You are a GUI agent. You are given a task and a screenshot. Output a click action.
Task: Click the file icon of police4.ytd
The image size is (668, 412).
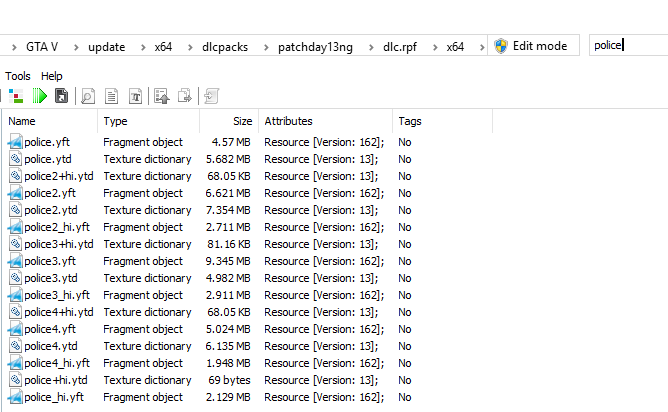15,346
